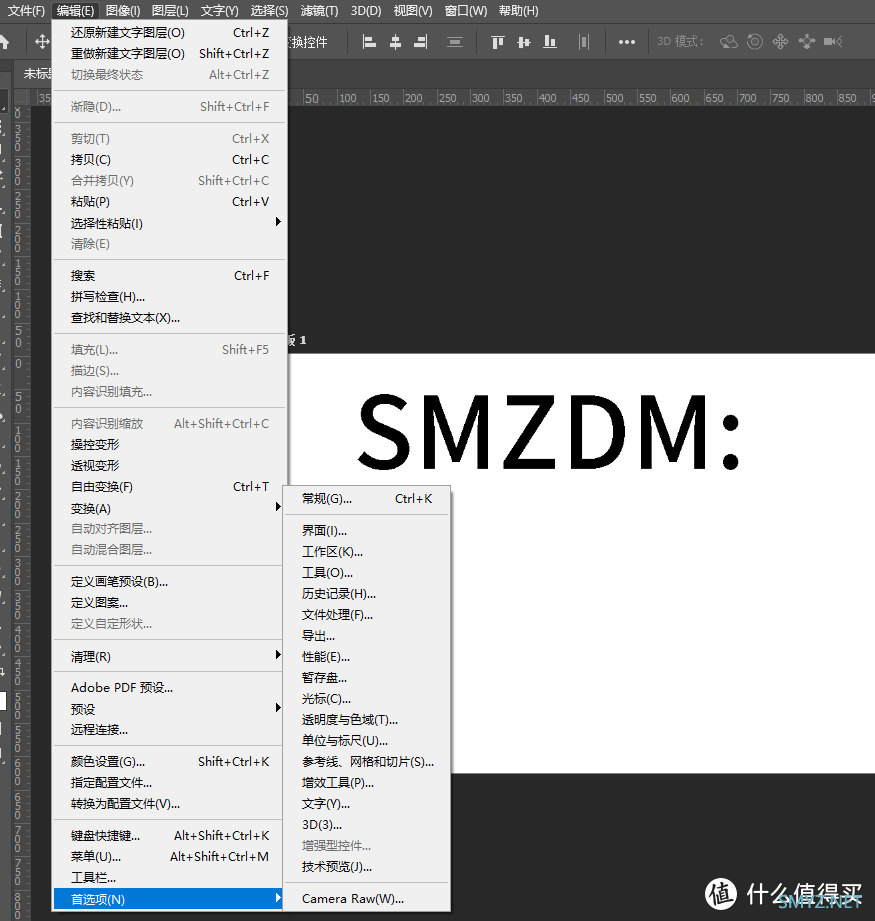The height and width of the screenshot is (921, 875).
Task: Click the 3D roll mode icon
Action: point(755,42)
